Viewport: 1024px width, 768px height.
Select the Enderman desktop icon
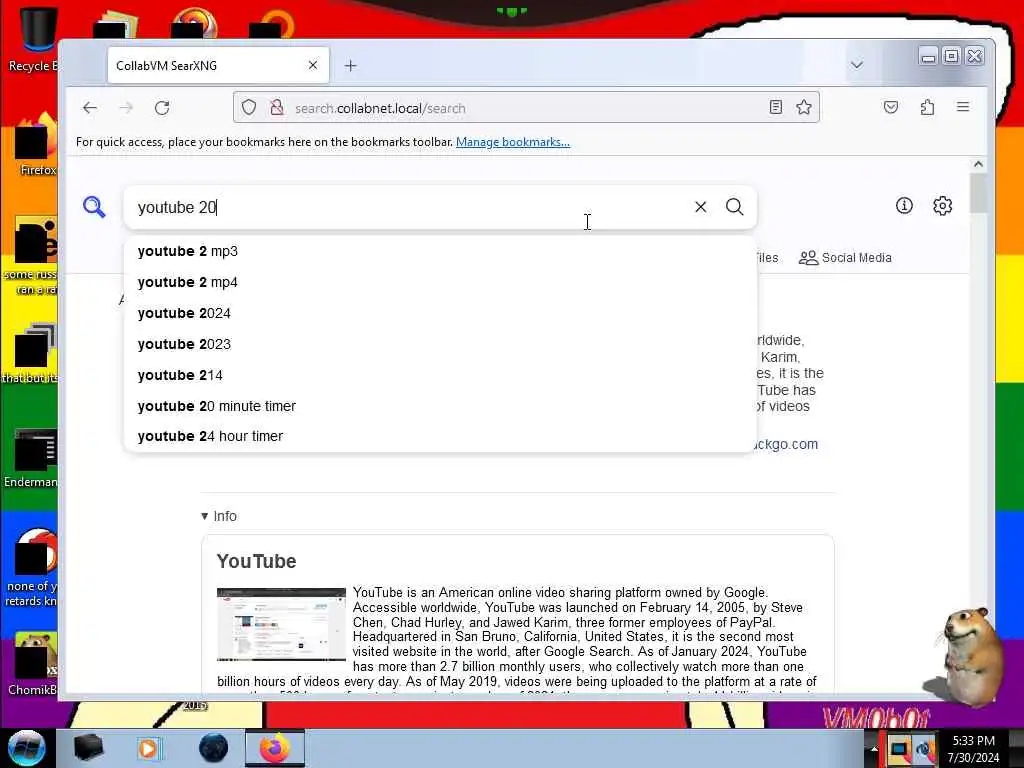tap(31, 459)
